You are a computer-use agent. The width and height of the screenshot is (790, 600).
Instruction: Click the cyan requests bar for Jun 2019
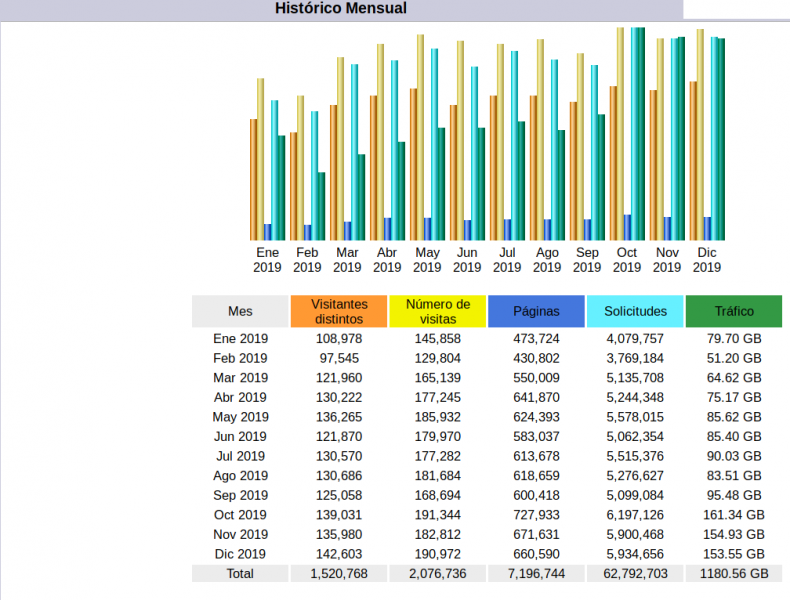tap(474, 153)
